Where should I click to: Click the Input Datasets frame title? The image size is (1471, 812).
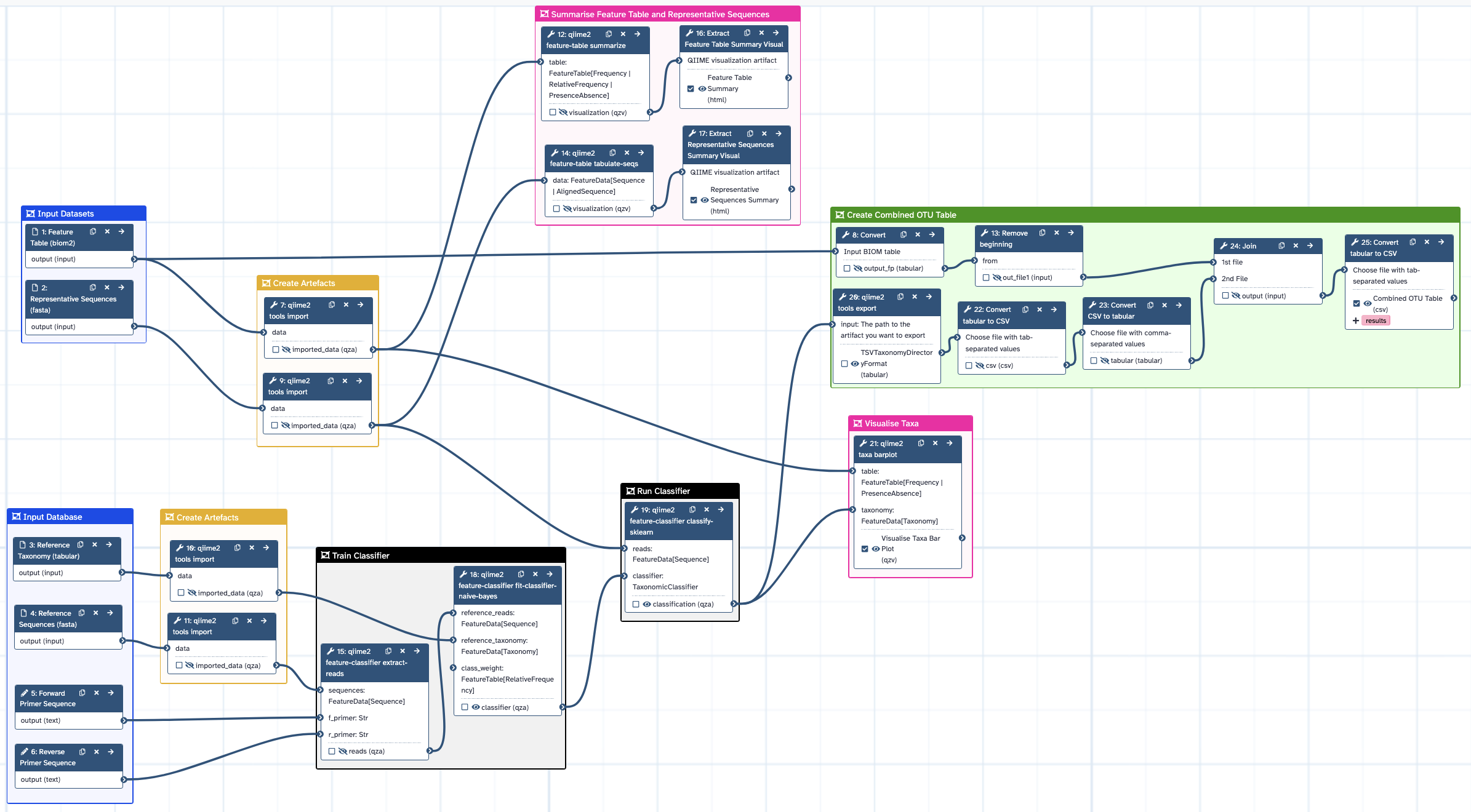click(x=65, y=213)
